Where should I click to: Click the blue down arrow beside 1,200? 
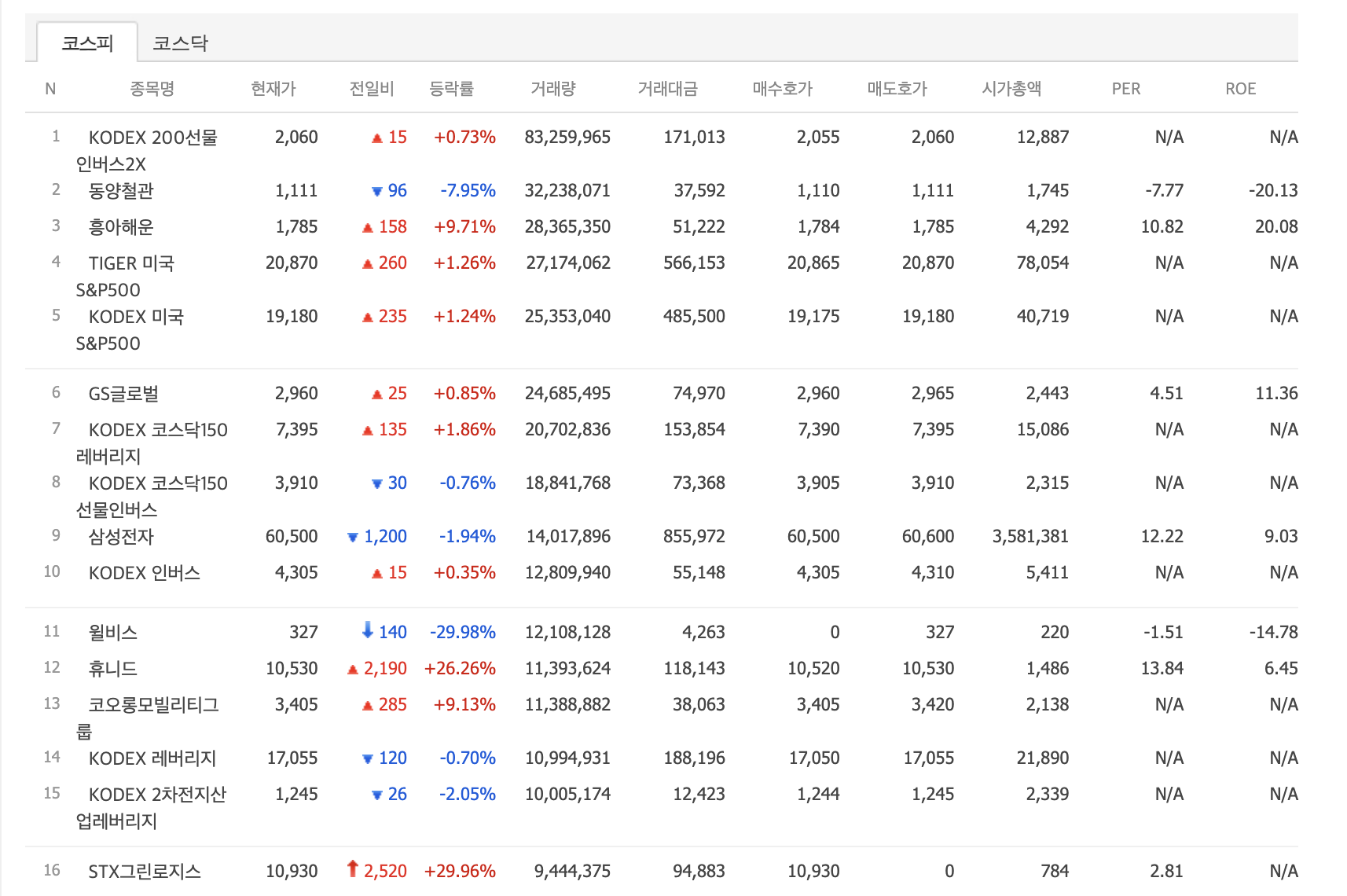(x=353, y=537)
